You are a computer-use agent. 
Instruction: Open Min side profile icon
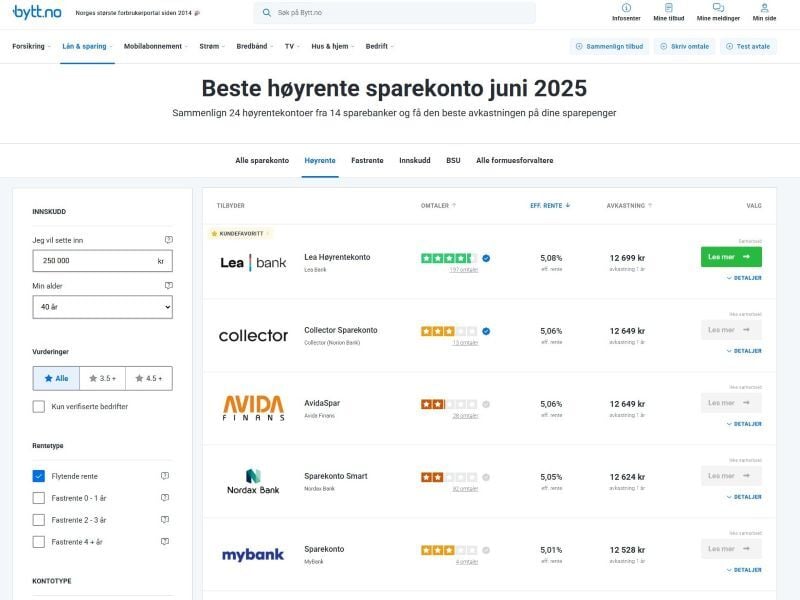click(x=764, y=8)
